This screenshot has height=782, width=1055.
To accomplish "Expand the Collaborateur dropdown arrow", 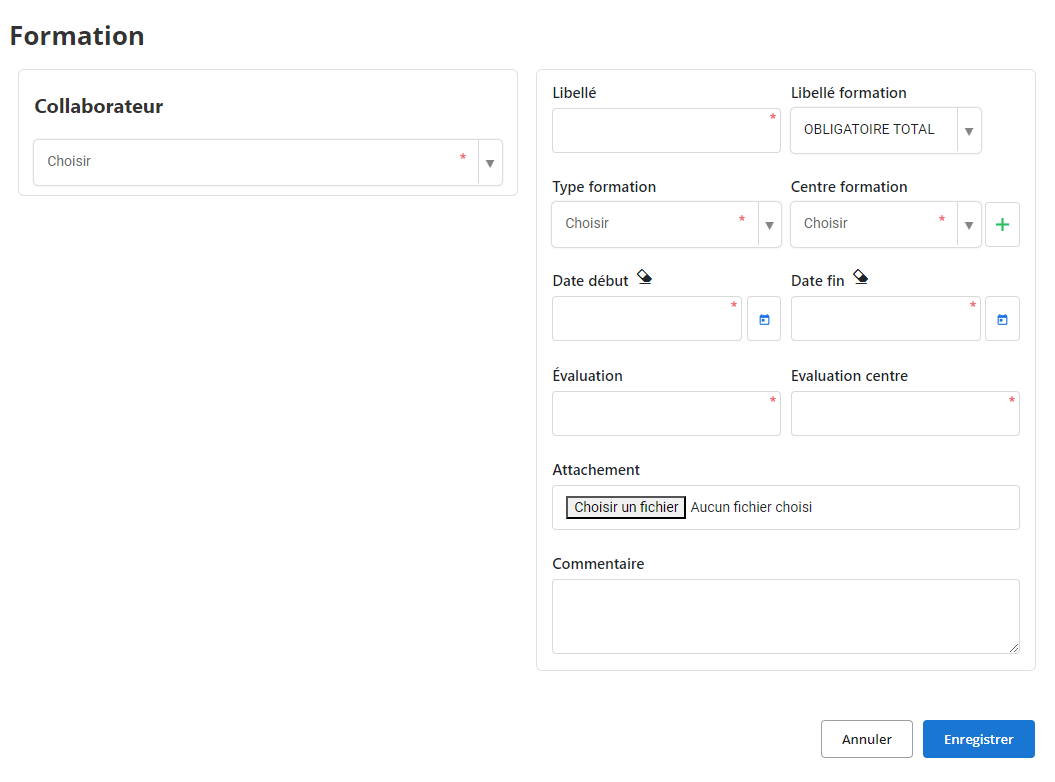I will click(x=490, y=163).
